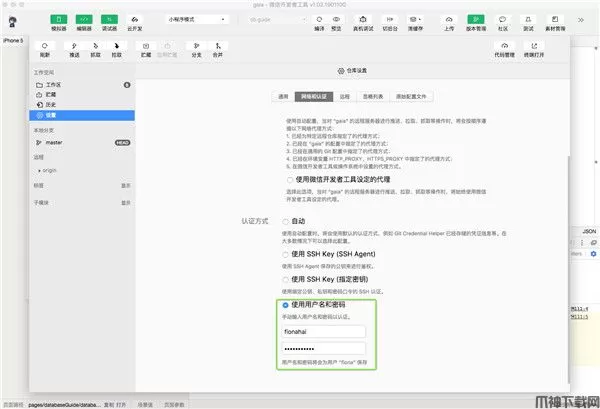
Task: Expand the toolbar overflow chevrons
Action: 580,20
